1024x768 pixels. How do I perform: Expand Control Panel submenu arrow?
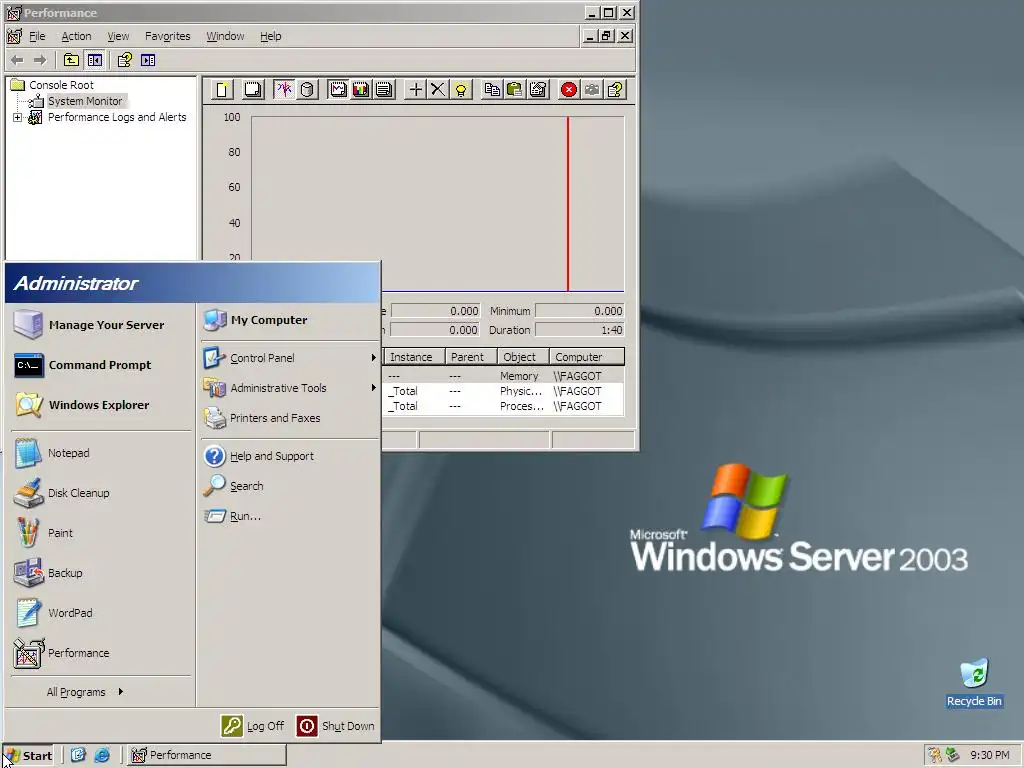374,358
